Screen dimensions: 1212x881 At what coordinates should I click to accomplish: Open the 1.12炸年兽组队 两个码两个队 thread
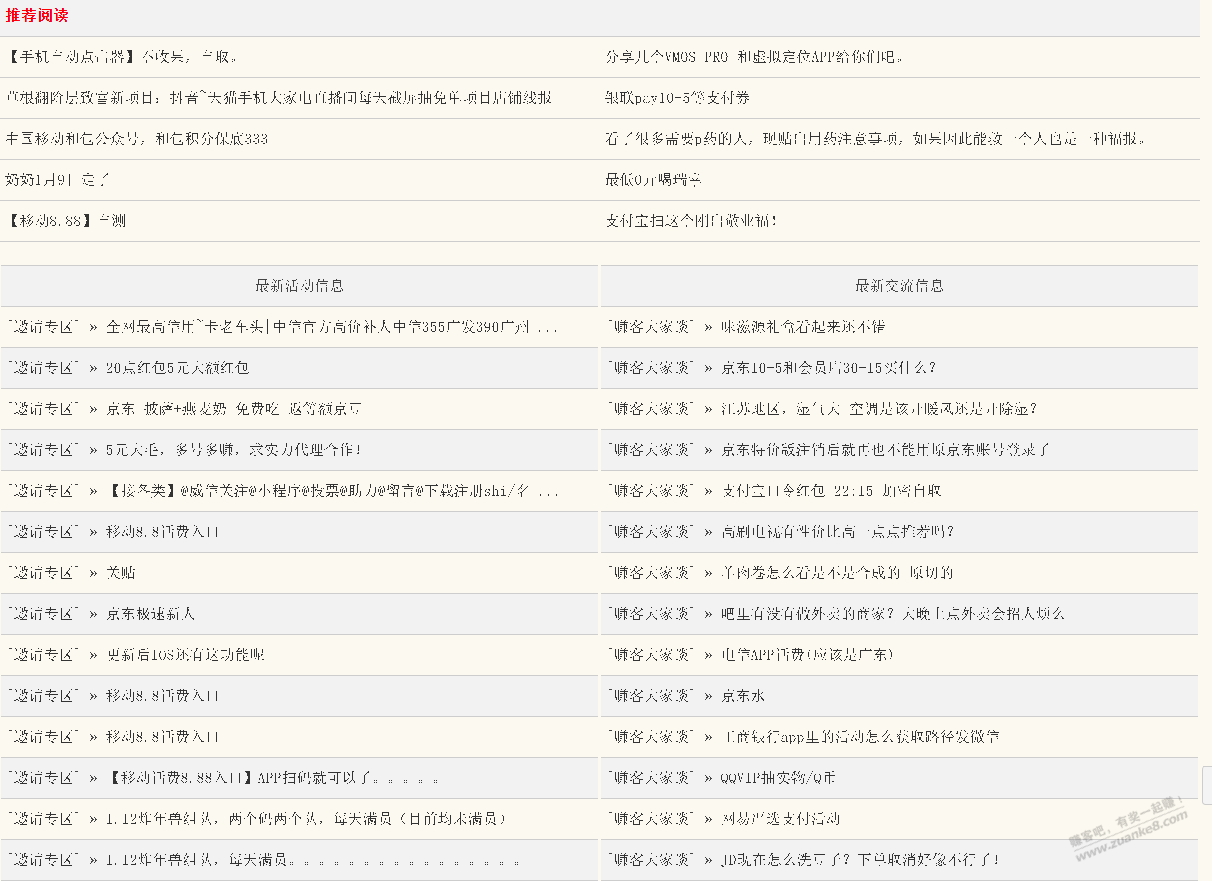pos(306,819)
